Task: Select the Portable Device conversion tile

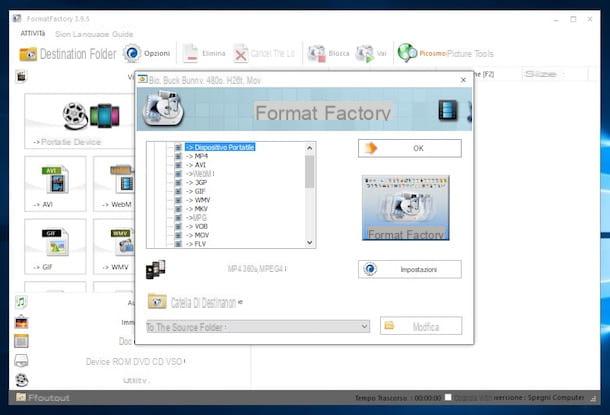Action: tap(79, 121)
